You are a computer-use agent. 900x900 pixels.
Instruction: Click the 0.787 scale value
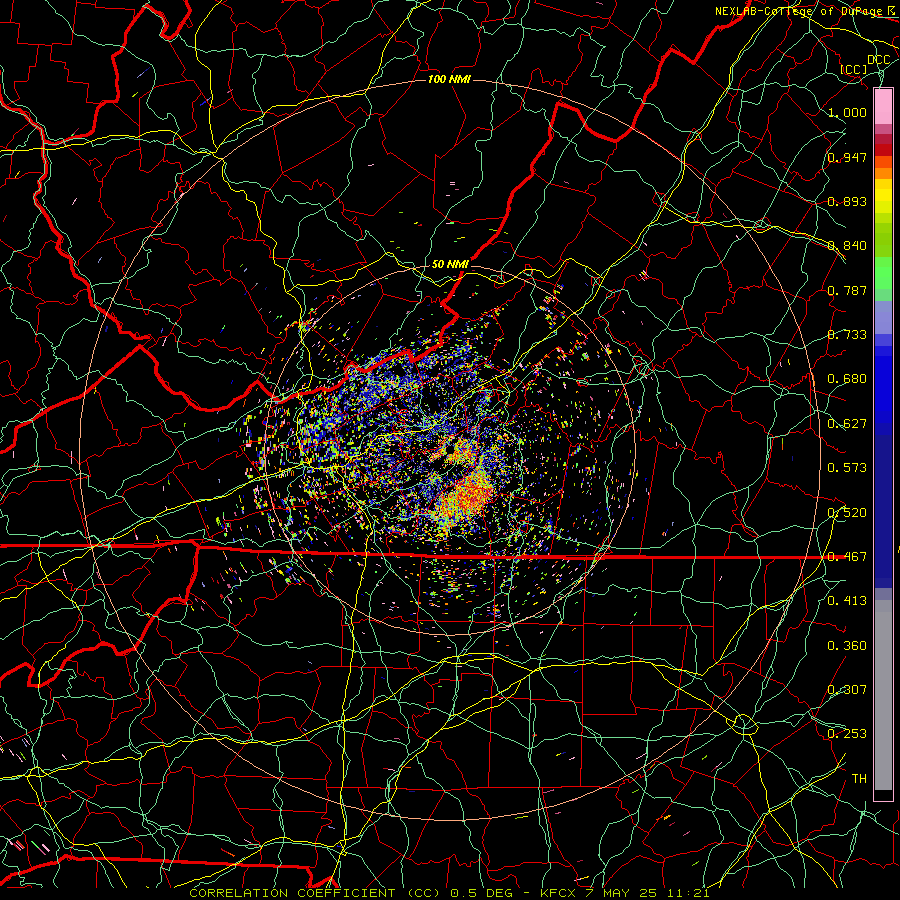[847, 290]
